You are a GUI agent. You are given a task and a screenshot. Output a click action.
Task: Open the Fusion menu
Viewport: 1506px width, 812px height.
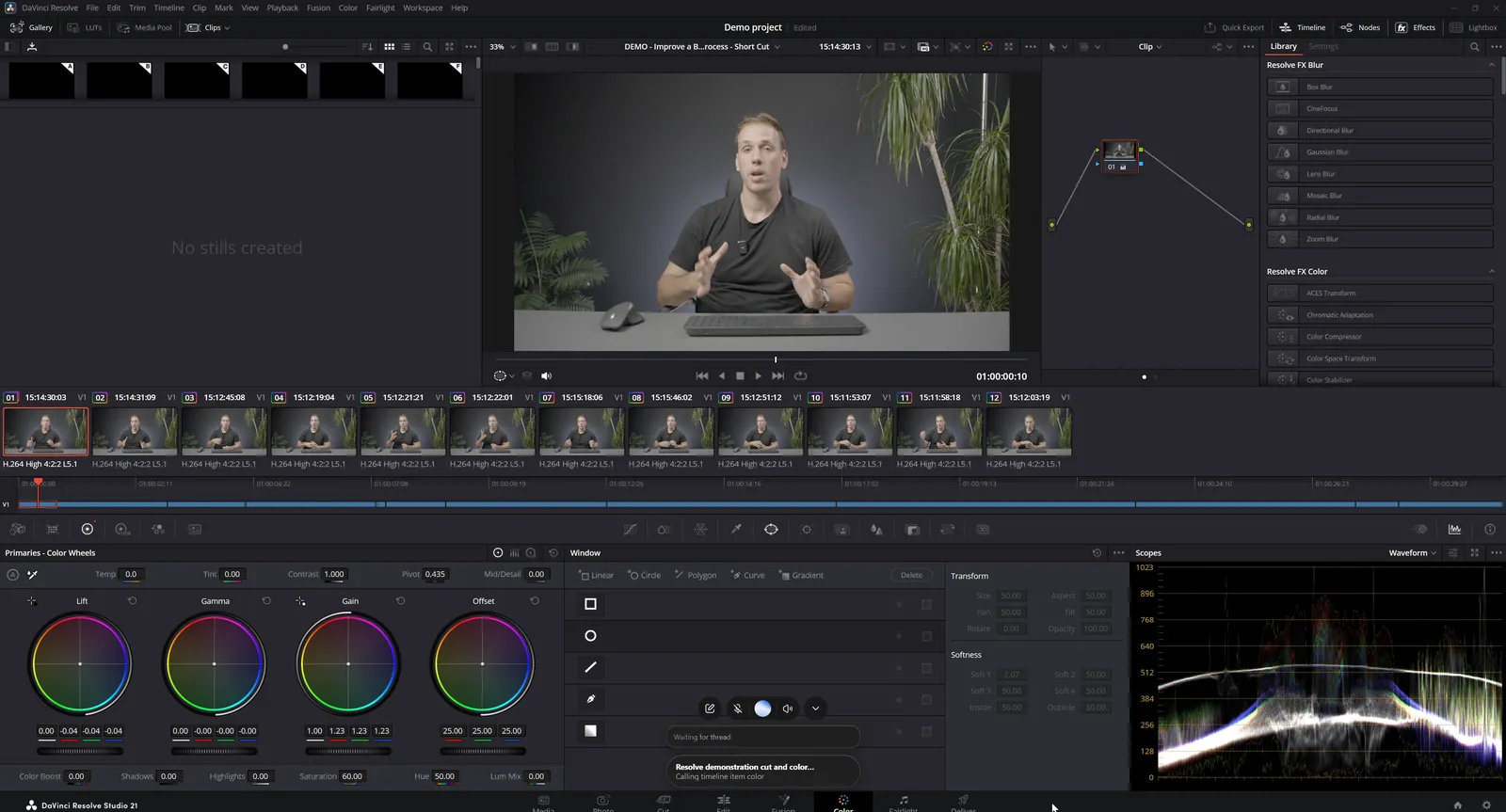click(x=318, y=8)
